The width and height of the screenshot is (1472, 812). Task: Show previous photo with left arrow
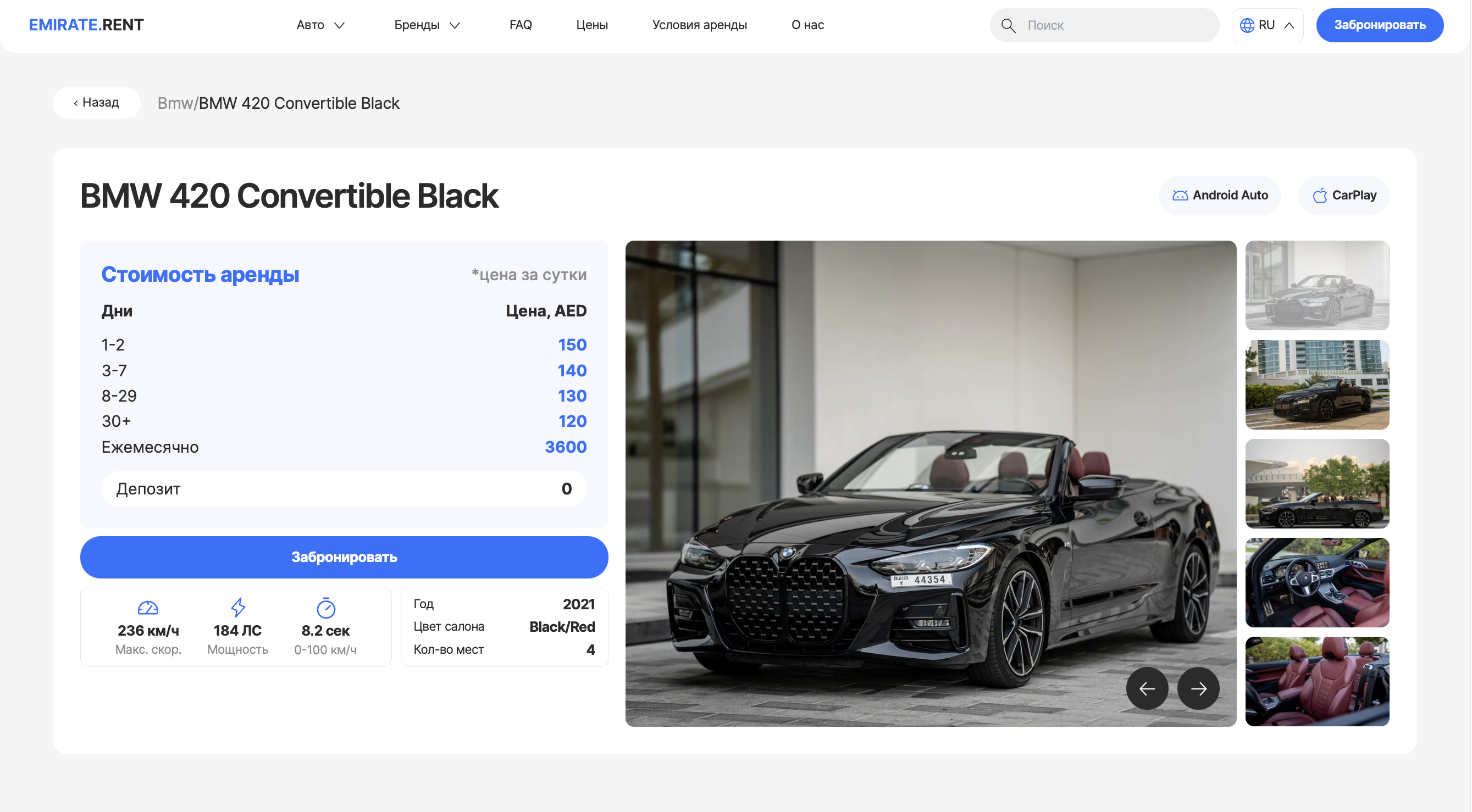click(1147, 688)
